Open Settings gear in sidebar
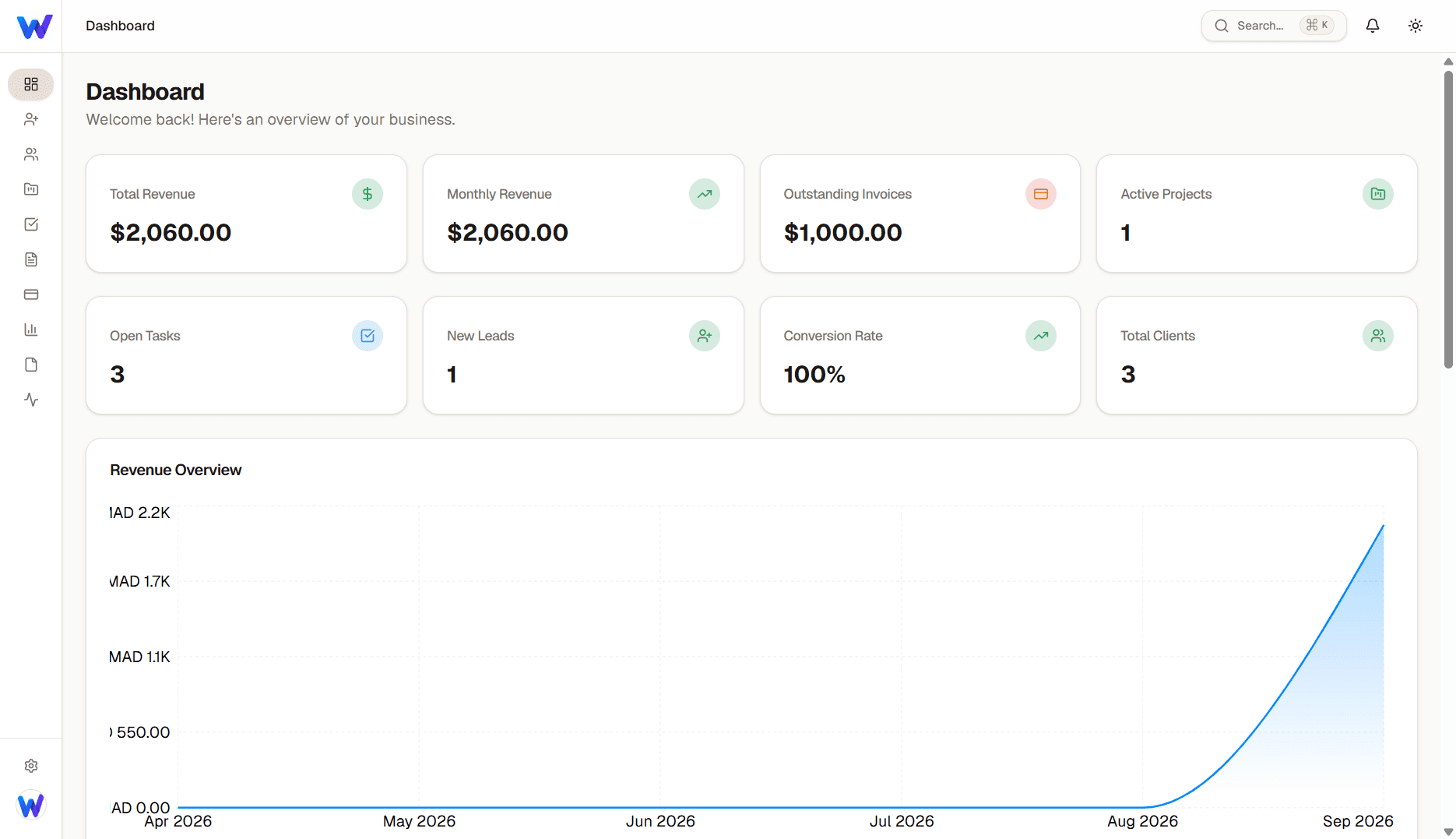Screen dimensions: 1456x839 click(31, 766)
